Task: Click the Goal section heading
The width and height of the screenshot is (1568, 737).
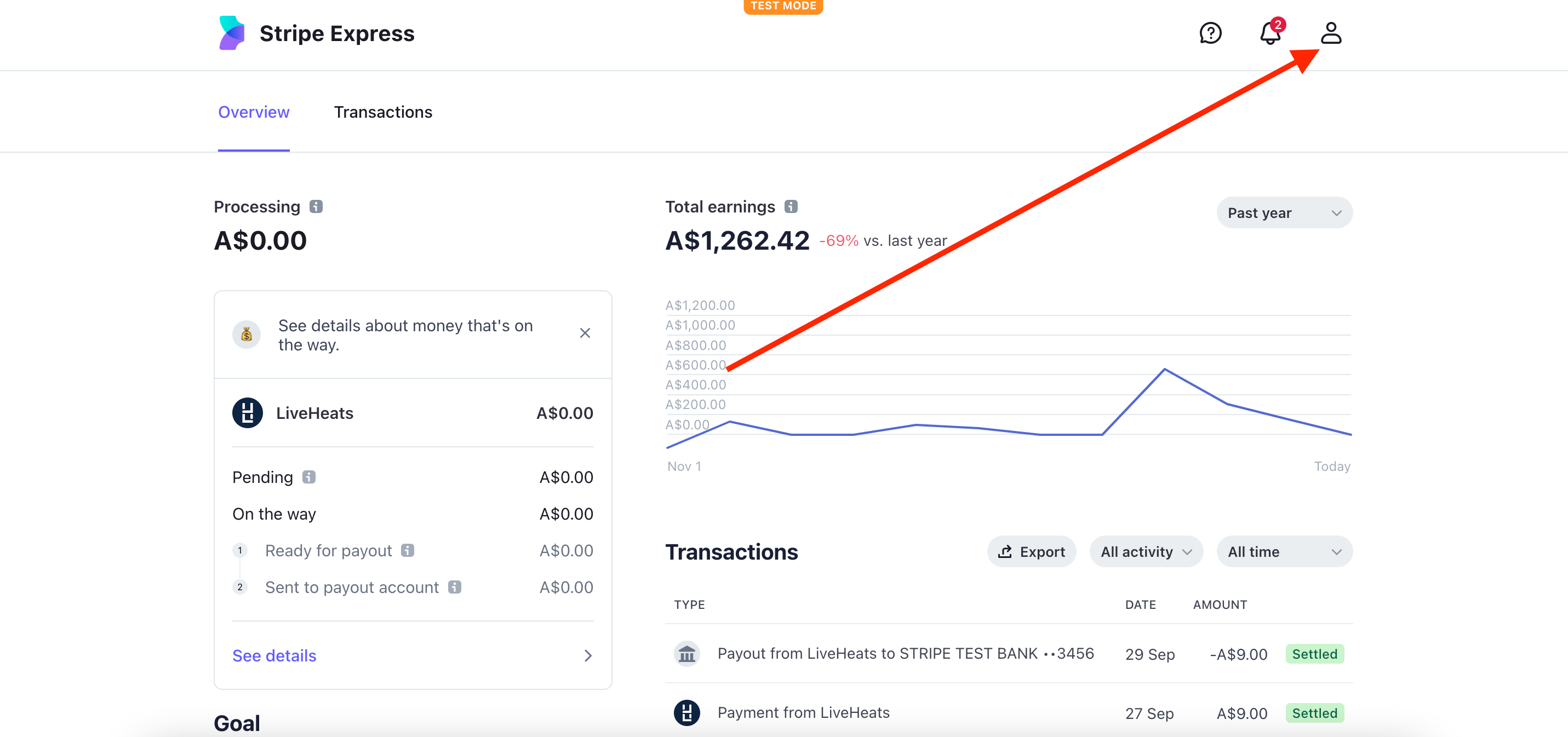Action: pos(237,723)
